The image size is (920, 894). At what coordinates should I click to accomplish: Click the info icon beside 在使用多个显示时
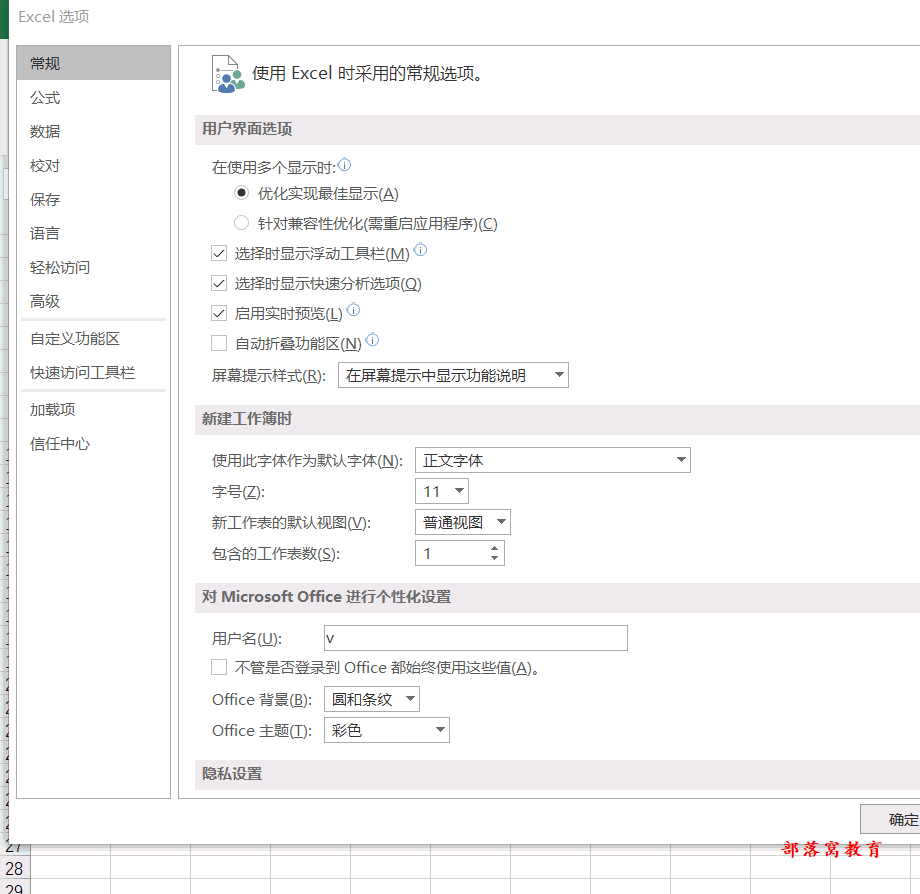345,165
